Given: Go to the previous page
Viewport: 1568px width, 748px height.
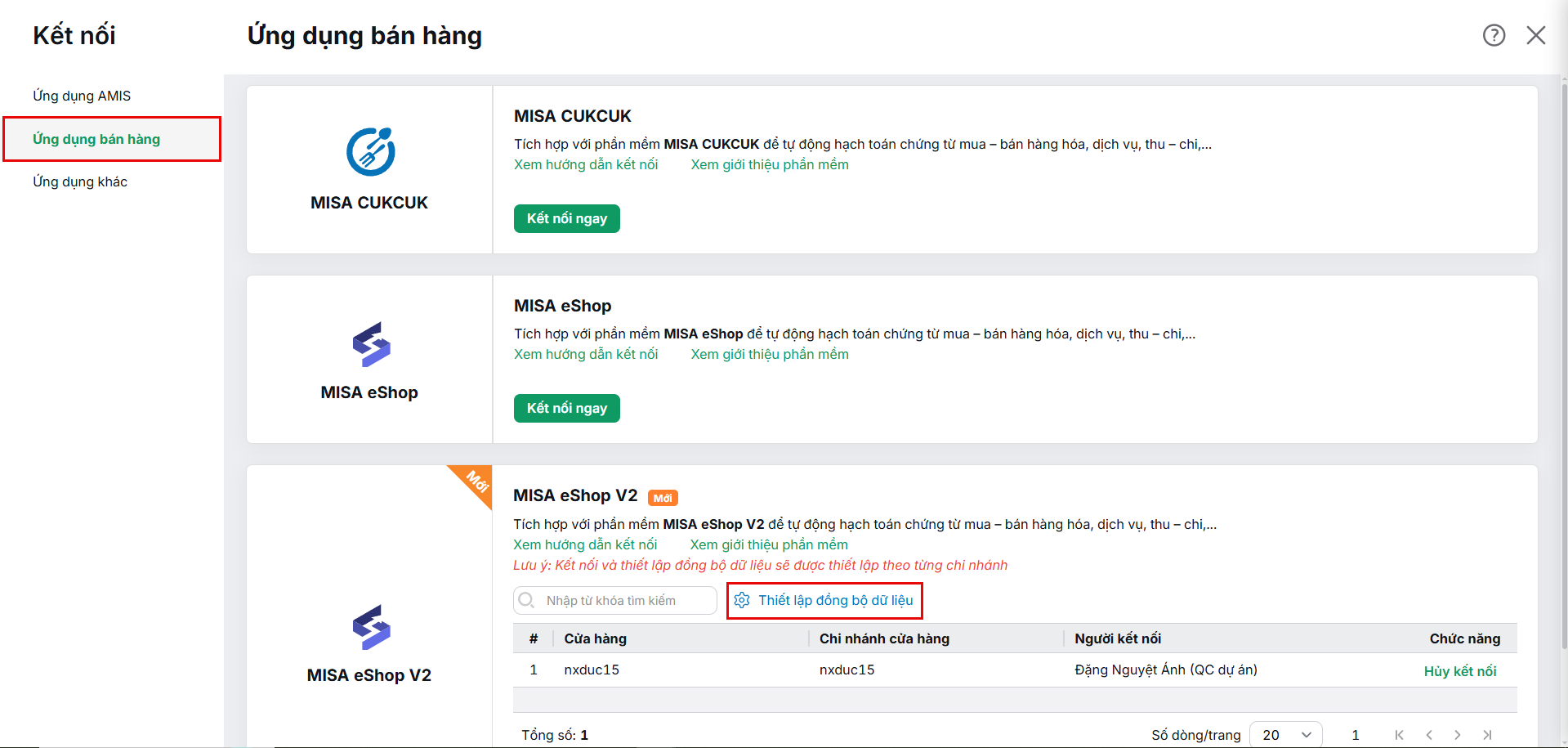Looking at the screenshot, I should tap(1429, 735).
